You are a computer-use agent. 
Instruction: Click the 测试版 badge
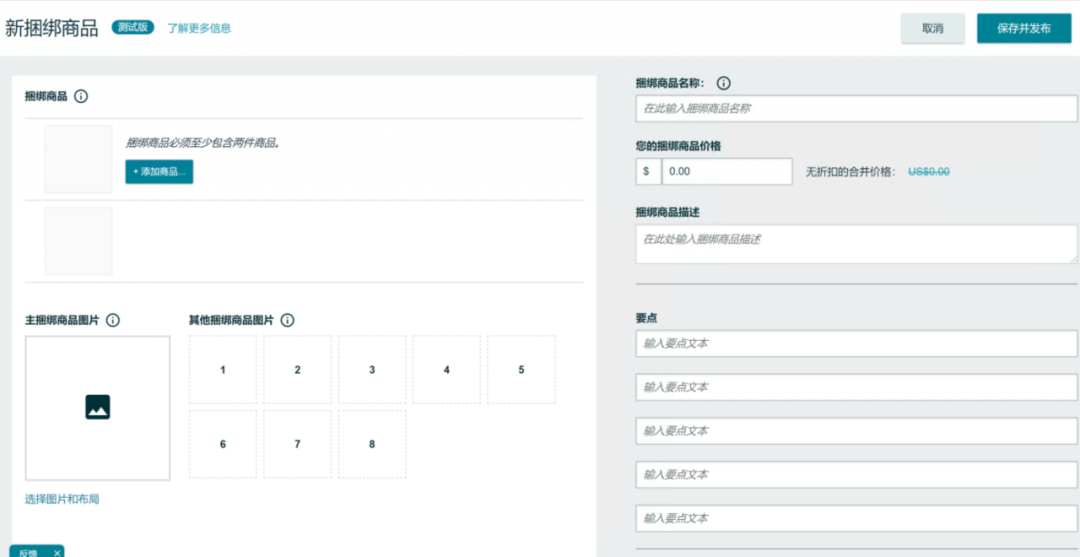[134, 28]
